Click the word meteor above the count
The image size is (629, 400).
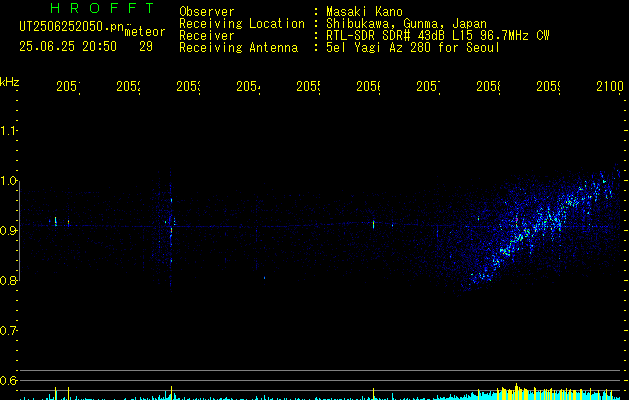click(x=145, y=32)
